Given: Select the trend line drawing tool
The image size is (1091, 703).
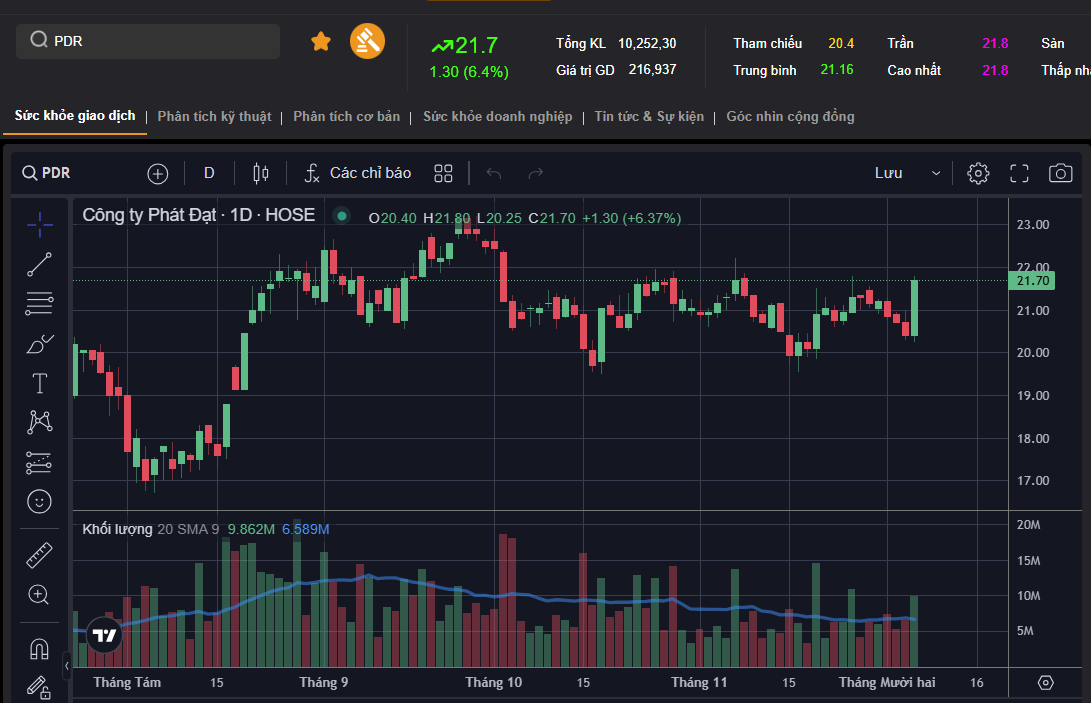Looking at the screenshot, I should coord(39,264).
